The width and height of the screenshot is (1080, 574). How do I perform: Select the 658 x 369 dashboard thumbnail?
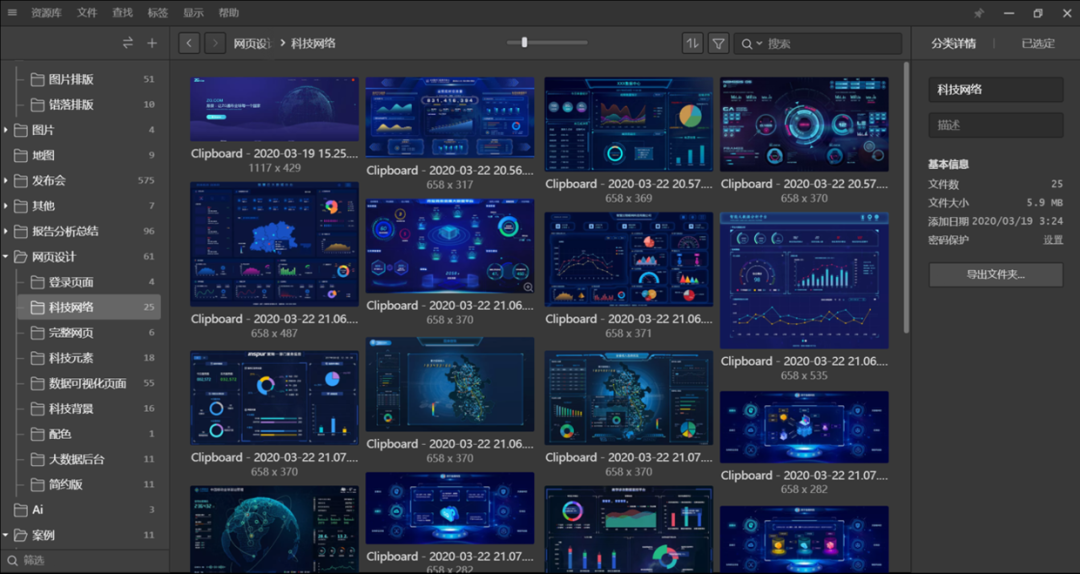pos(629,124)
